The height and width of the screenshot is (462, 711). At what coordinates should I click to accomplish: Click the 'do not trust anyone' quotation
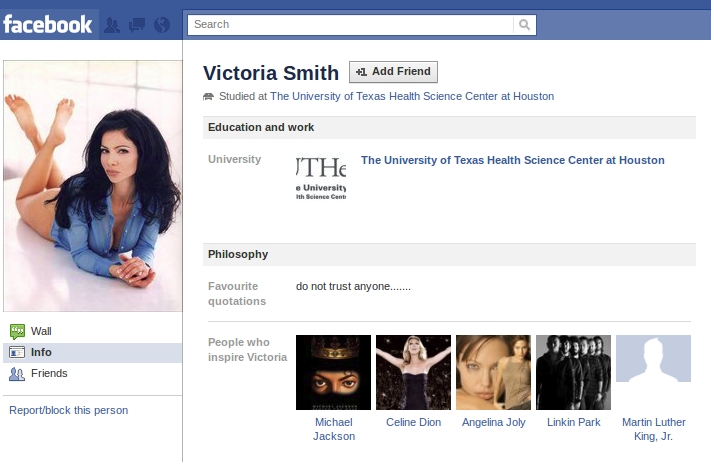click(x=353, y=287)
